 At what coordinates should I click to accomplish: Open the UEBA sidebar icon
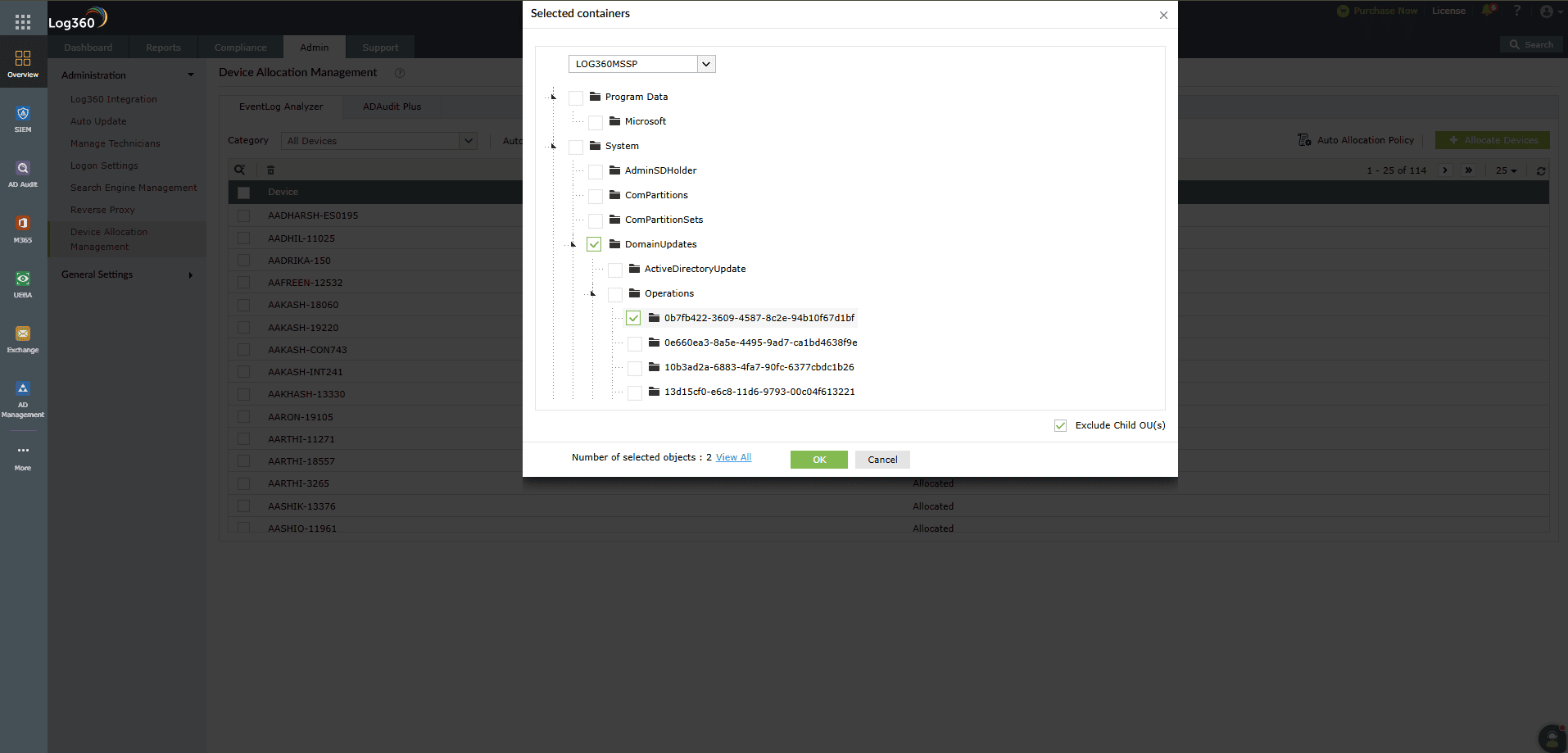(23, 284)
